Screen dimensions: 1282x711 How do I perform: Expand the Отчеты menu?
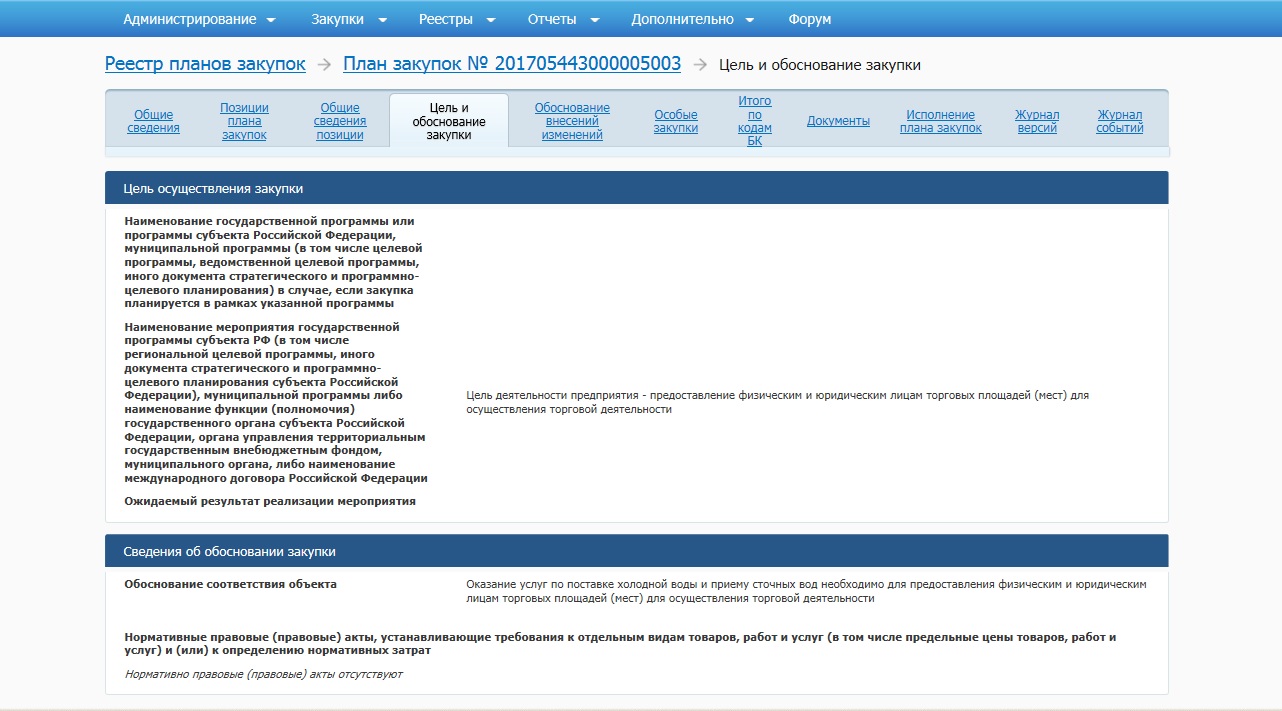click(x=564, y=19)
